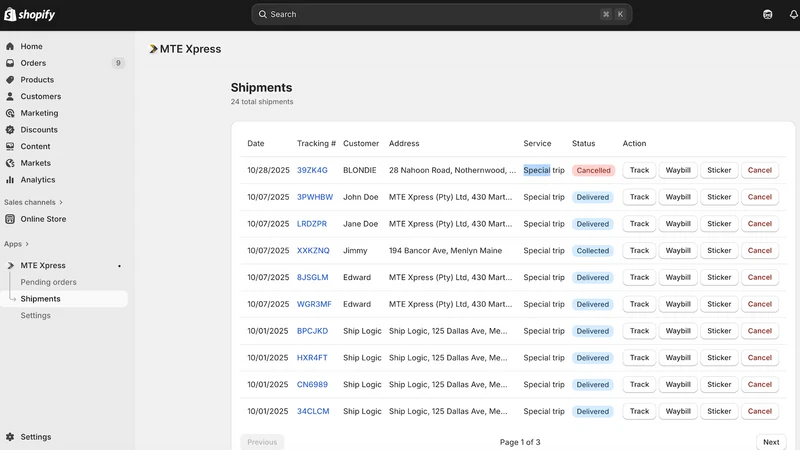
Task: Click the Marketing target icon
Action: click(x=10, y=113)
